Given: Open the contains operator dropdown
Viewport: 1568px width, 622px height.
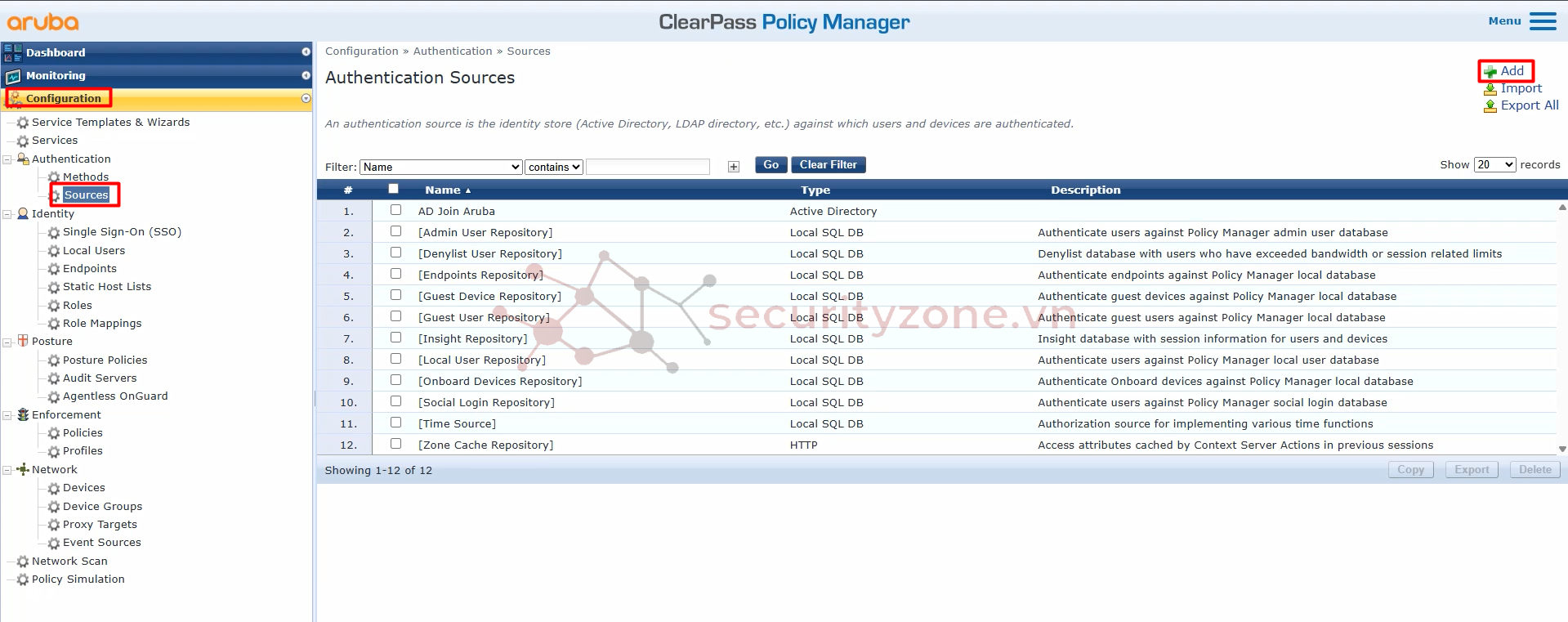Looking at the screenshot, I should point(554,167).
